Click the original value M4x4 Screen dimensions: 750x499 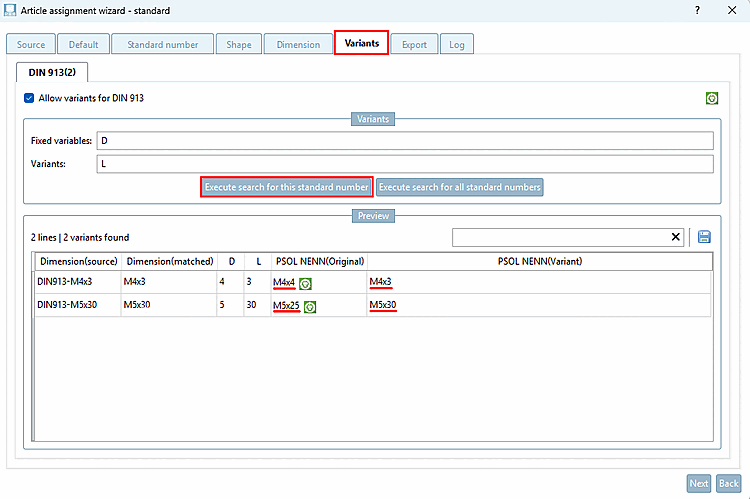click(284, 282)
